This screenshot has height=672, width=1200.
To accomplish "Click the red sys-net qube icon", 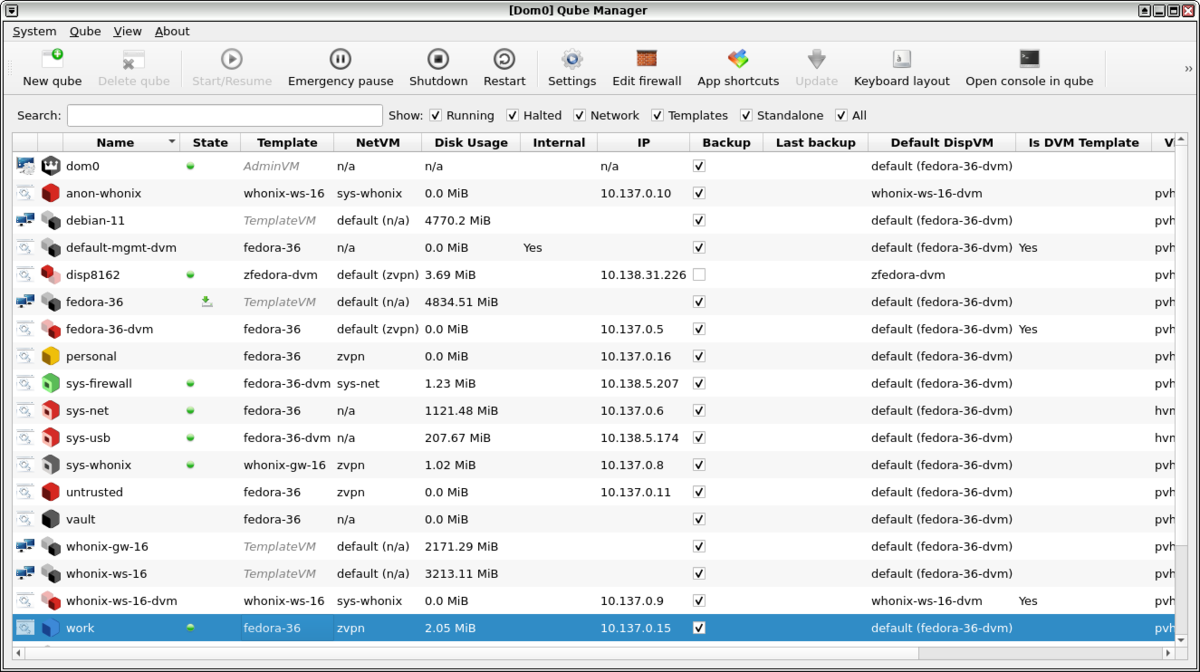I will tap(51, 410).
